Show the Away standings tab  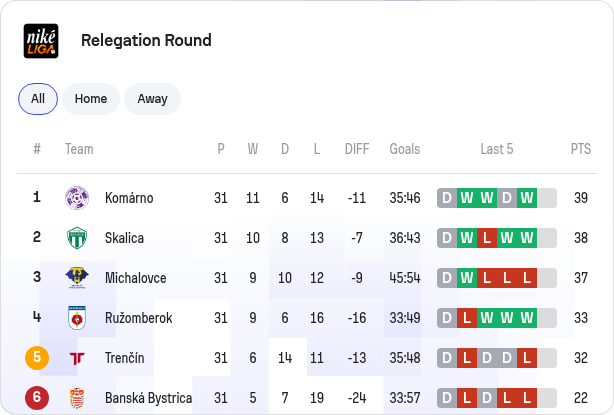[x=152, y=99]
